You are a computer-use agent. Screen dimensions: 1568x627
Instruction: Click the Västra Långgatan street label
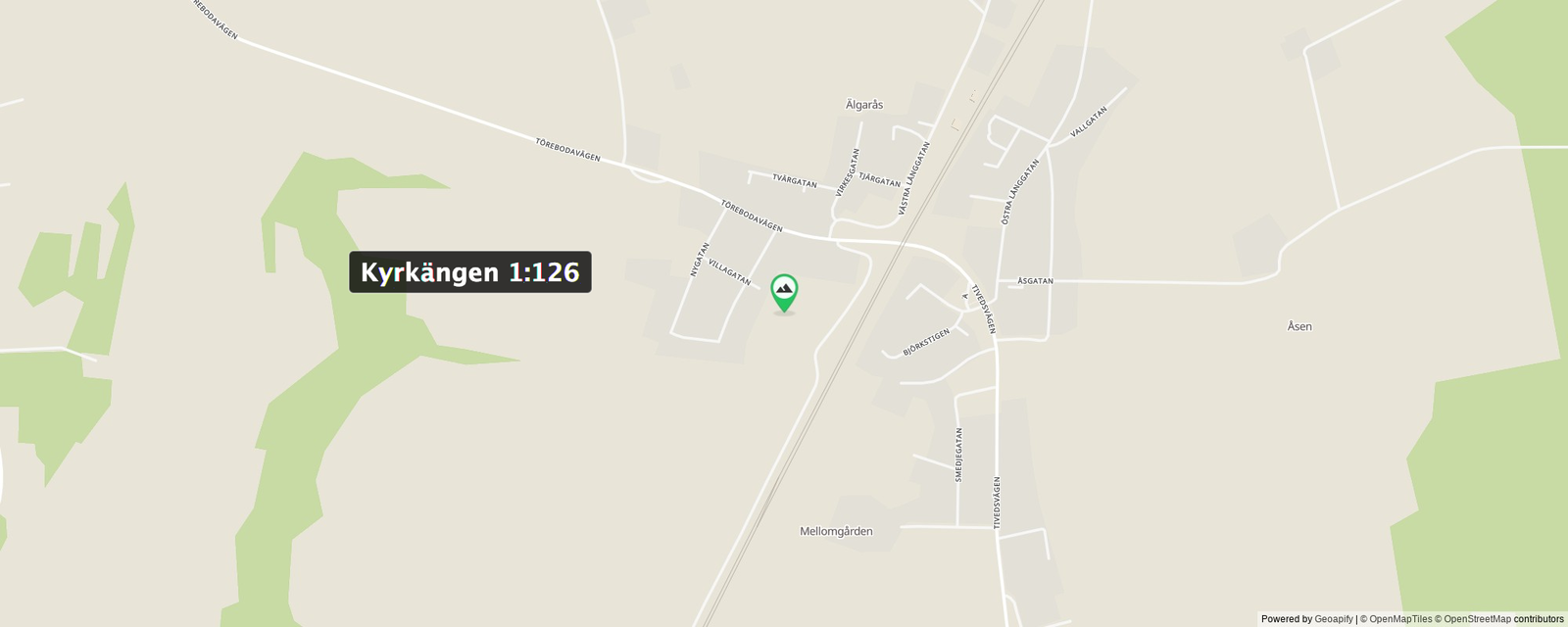914,178
